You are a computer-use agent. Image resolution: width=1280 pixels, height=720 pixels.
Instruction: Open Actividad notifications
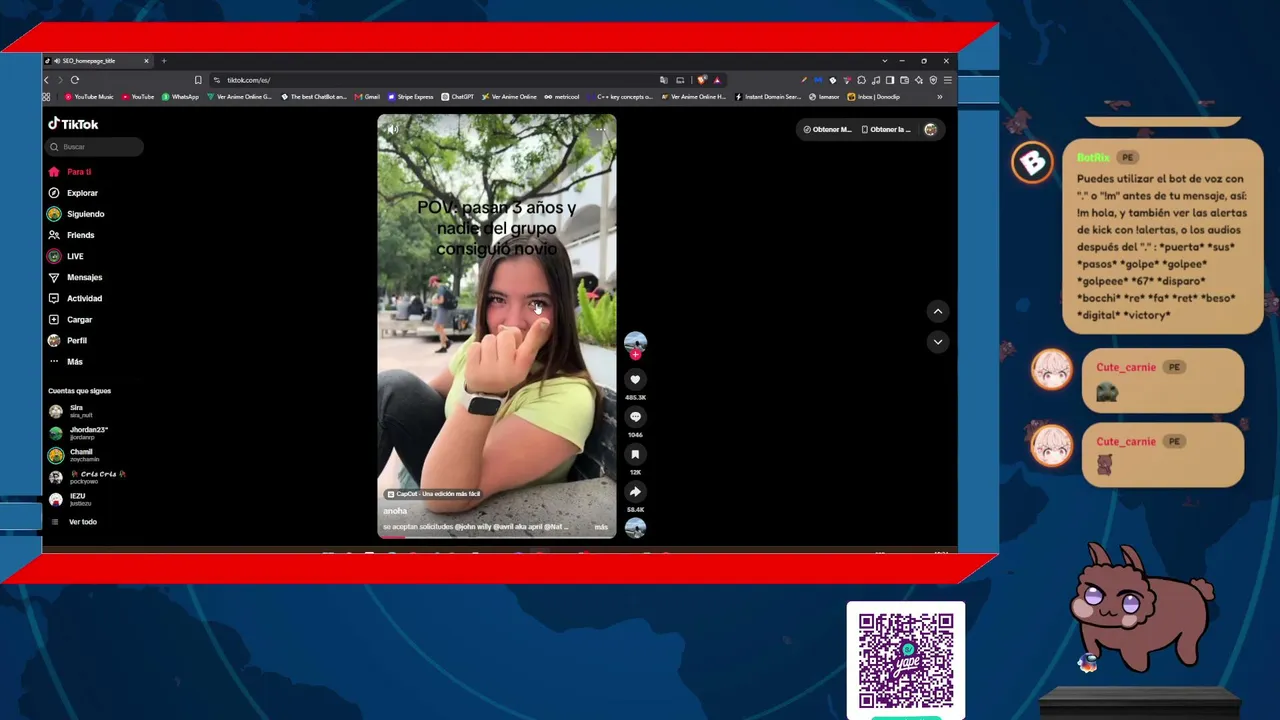tap(75, 298)
